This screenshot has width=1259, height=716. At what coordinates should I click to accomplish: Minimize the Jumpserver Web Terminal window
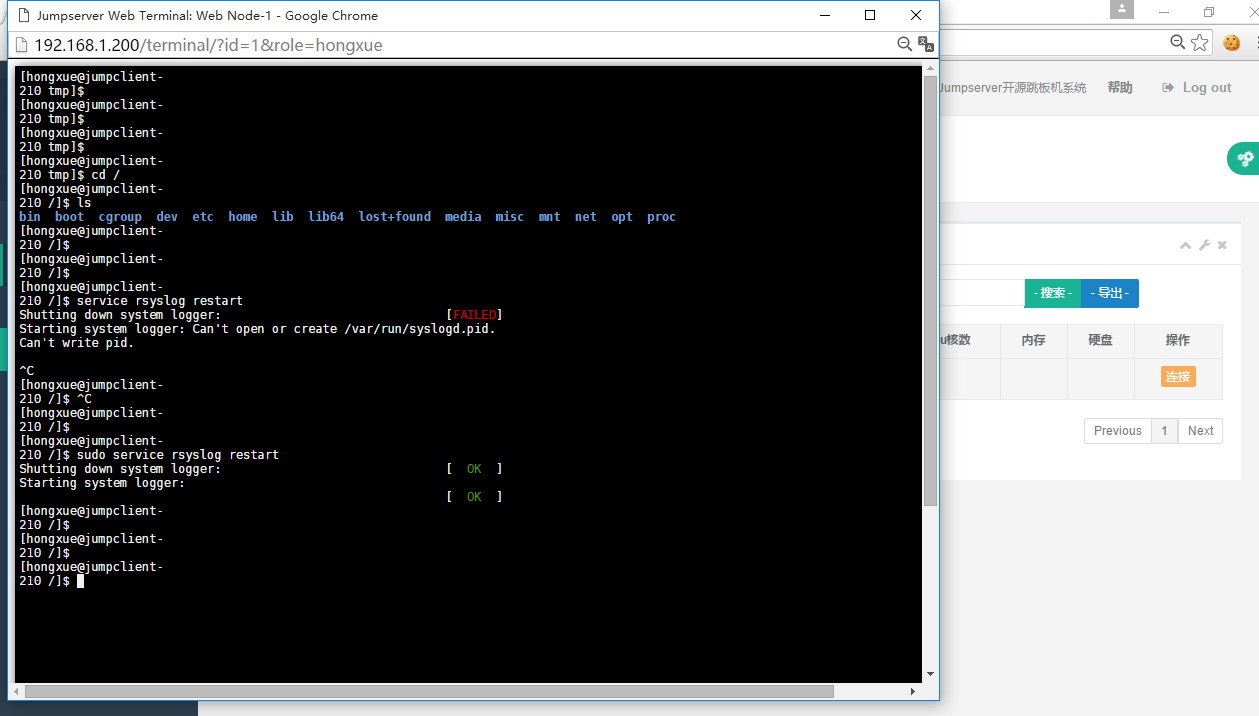(825, 15)
